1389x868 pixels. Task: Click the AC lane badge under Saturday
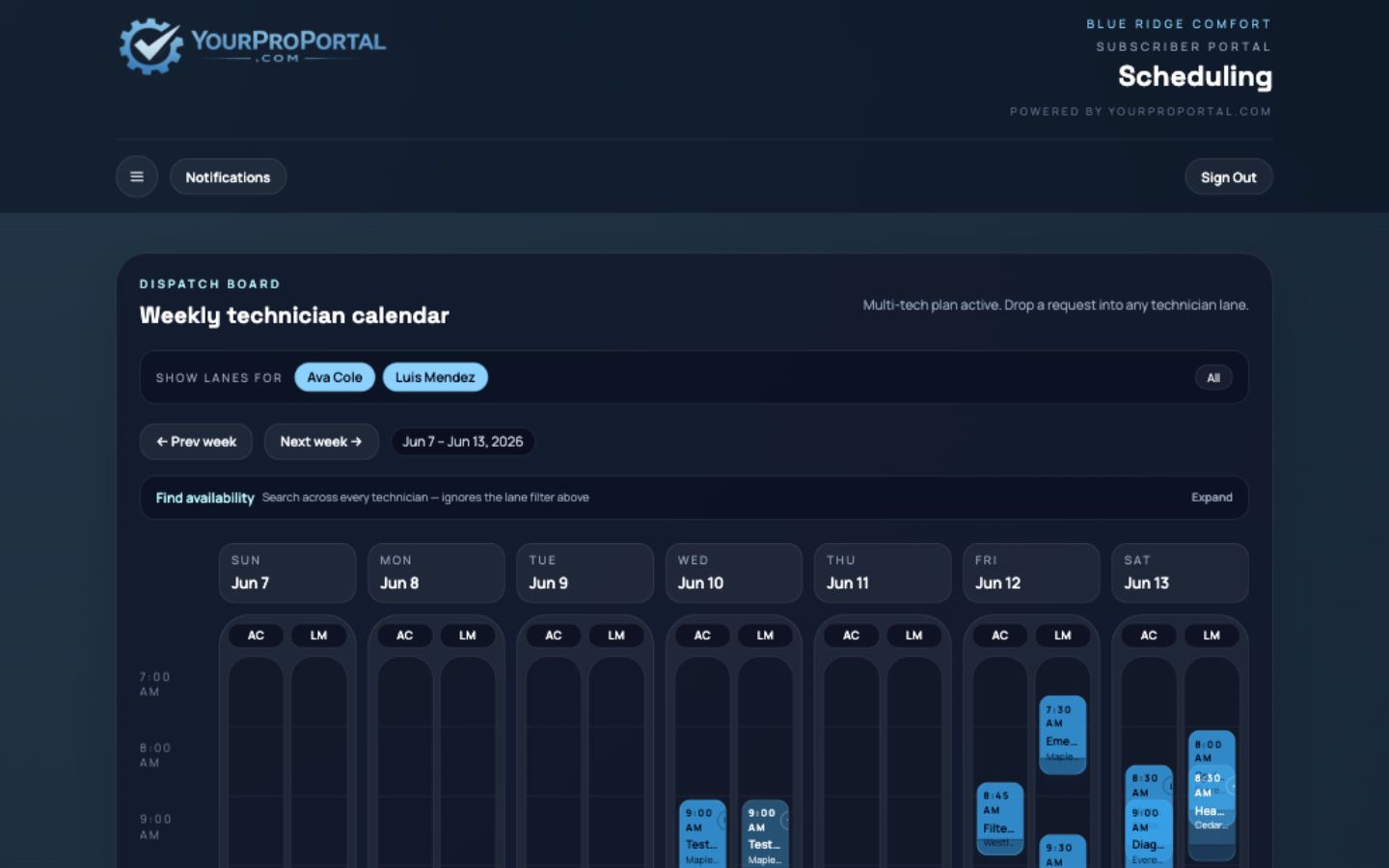click(x=1149, y=636)
